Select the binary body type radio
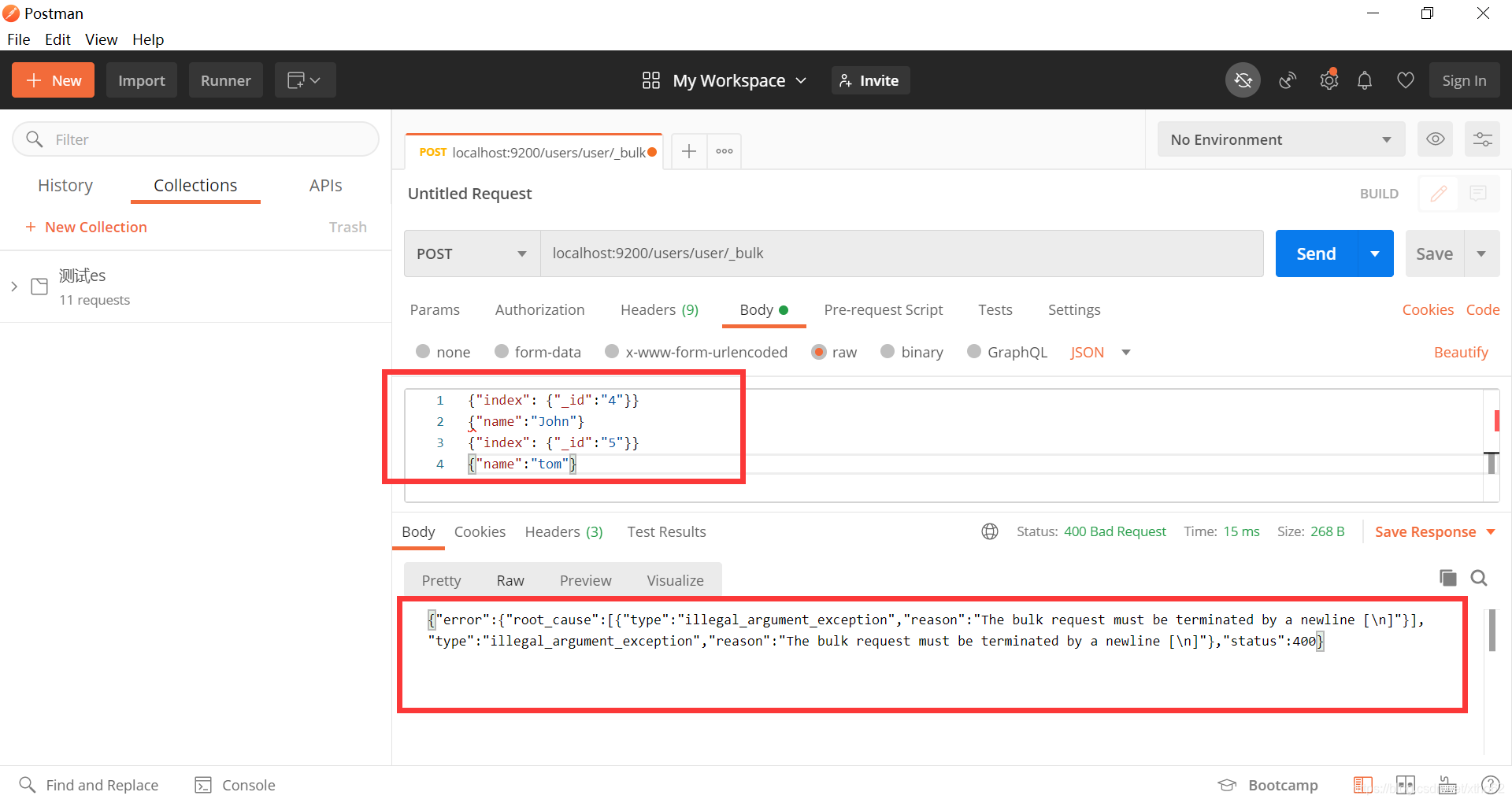The image size is (1512, 803). click(888, 352)
